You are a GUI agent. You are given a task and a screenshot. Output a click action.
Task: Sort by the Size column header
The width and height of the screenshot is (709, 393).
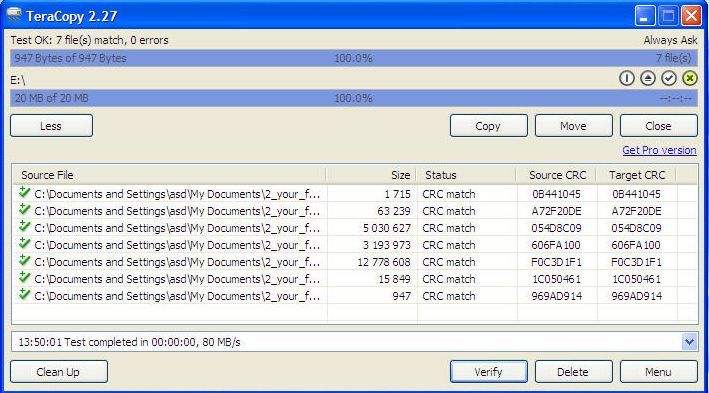point(371,175)
